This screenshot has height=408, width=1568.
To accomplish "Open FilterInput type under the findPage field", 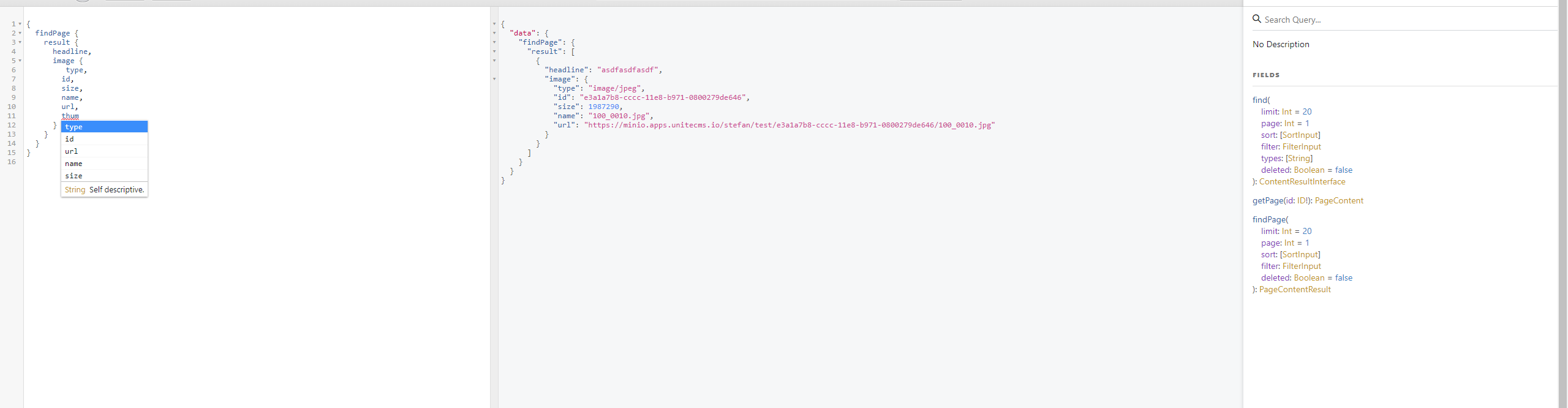I will pos(1302,266).
